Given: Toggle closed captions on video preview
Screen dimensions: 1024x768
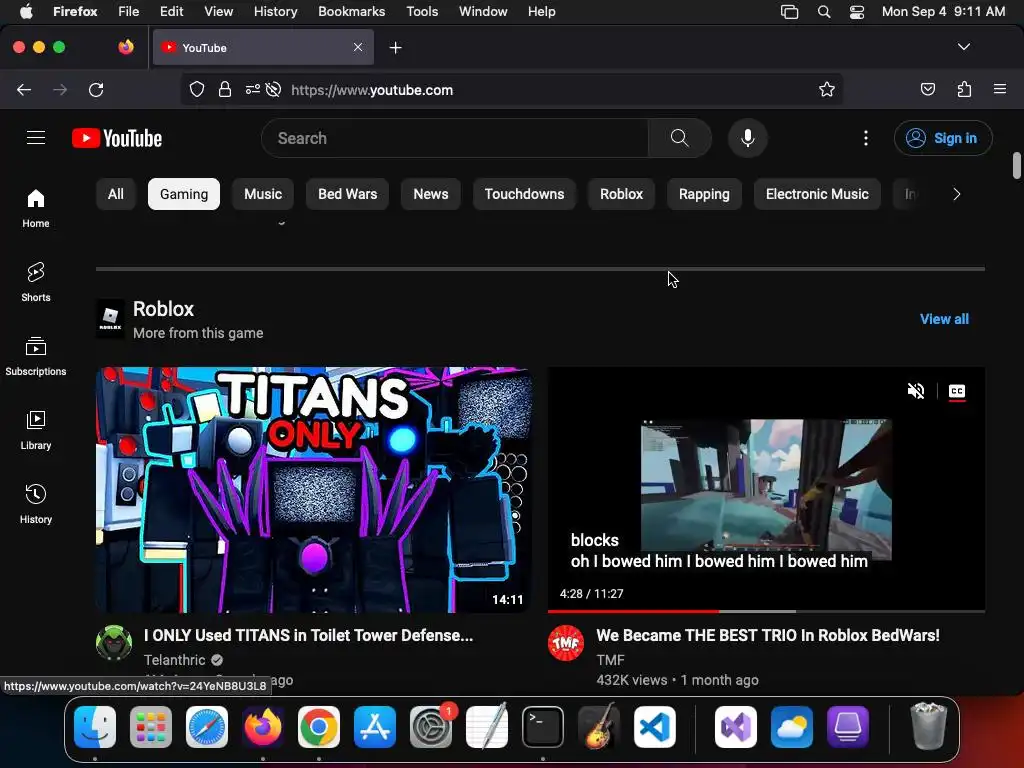Looking at the screenshot, I should (957, 391).
